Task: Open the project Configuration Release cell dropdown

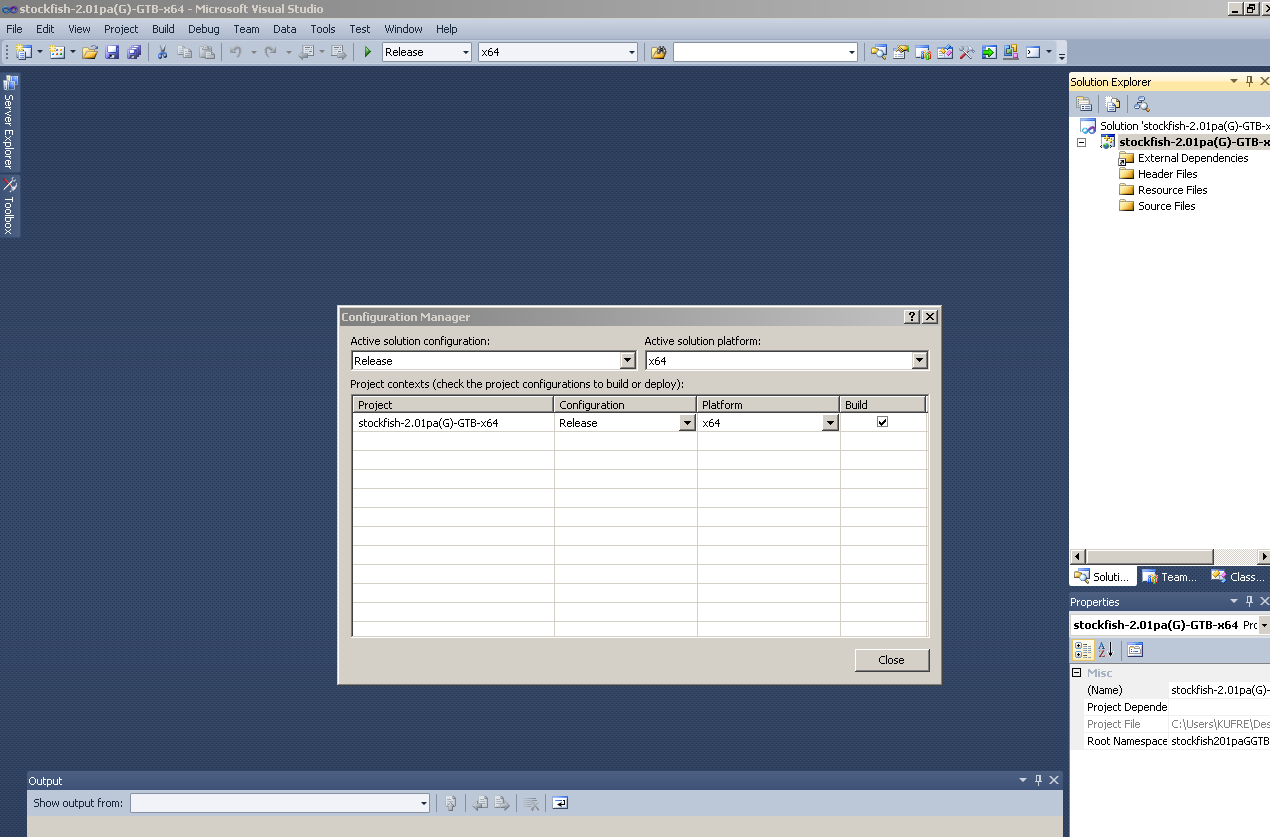Action: click(687, 423)
